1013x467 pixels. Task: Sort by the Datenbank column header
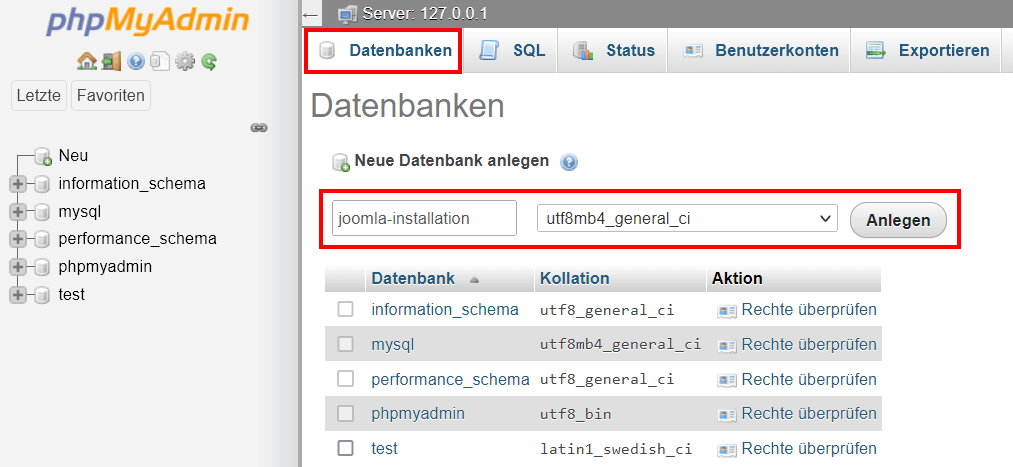pyautogui.click(x=413, y=278)
